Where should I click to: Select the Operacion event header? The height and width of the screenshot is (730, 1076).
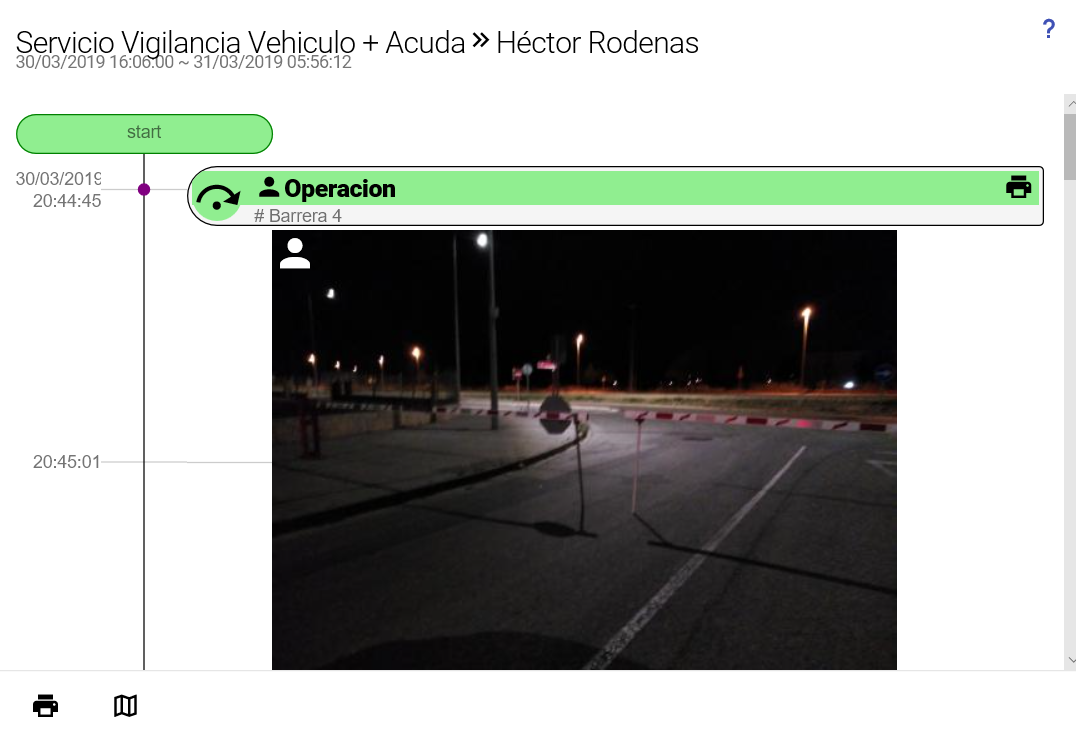tap(616, 188)
